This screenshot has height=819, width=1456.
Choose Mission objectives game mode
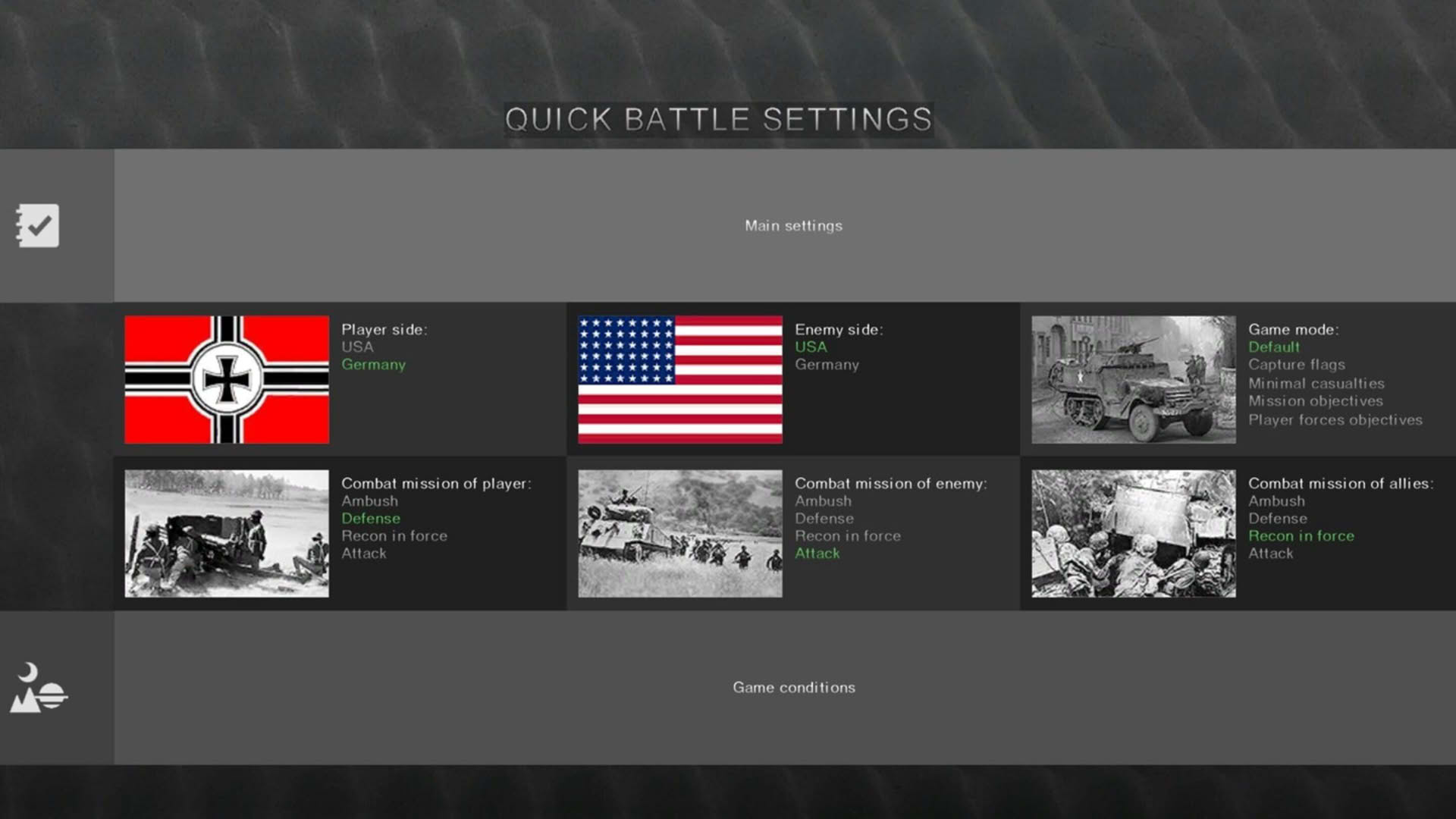[x=1316, y=401]
